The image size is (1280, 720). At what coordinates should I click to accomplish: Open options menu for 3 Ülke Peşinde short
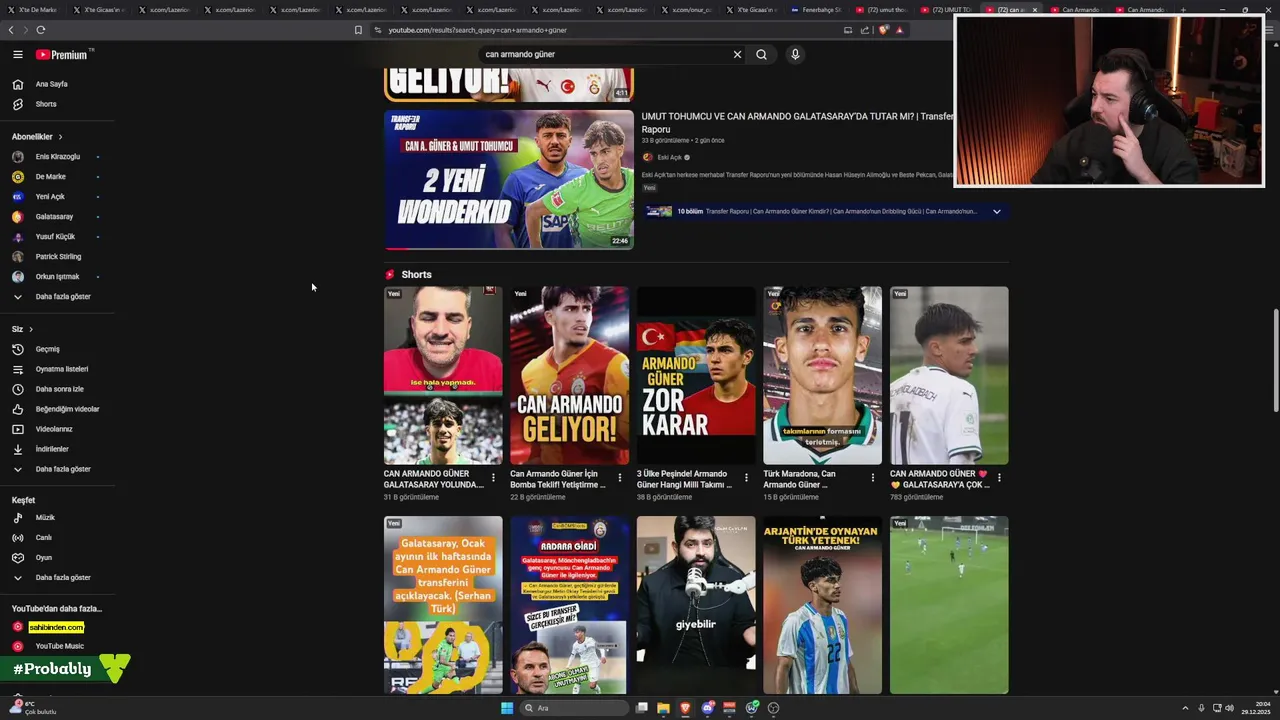pyautogui.click(x=746, y=478)
